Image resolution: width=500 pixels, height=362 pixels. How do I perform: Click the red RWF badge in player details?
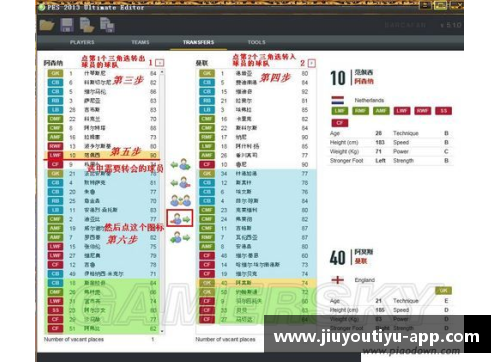tap(422, 111)
